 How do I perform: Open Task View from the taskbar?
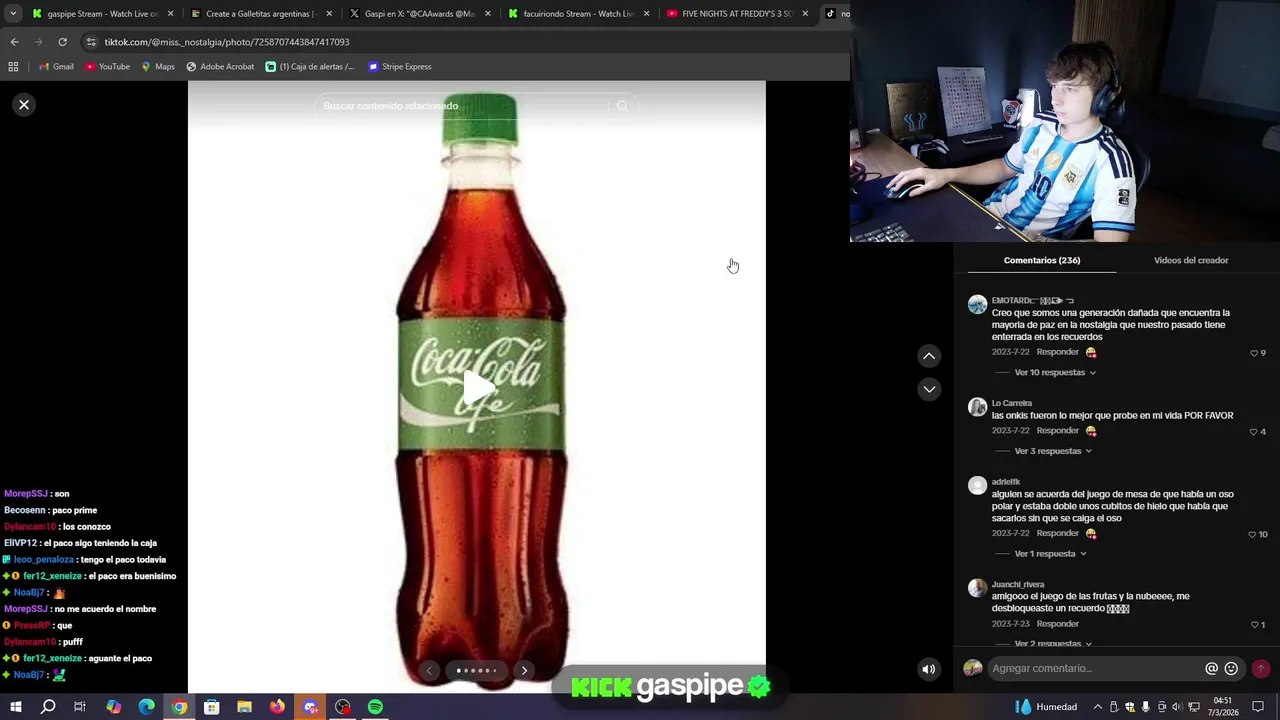click(80, 707)
